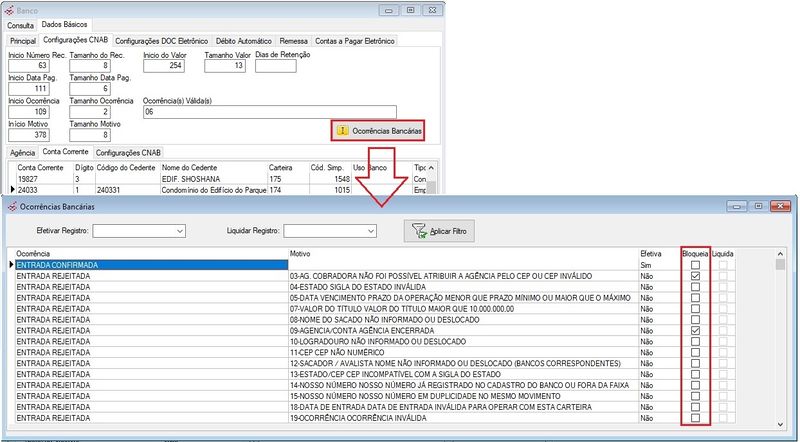Check Bloqueia for 11-CEP NÃO NUMÉRICO row
Image resolution: width=800 pixels, height=442 pixels.
[x=695, y=352]
